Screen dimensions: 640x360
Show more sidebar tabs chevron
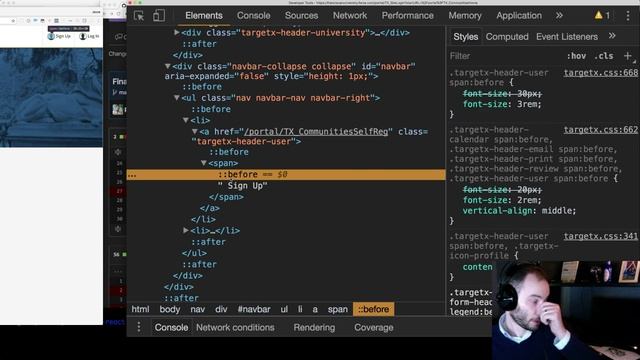[x=612, y=36]
